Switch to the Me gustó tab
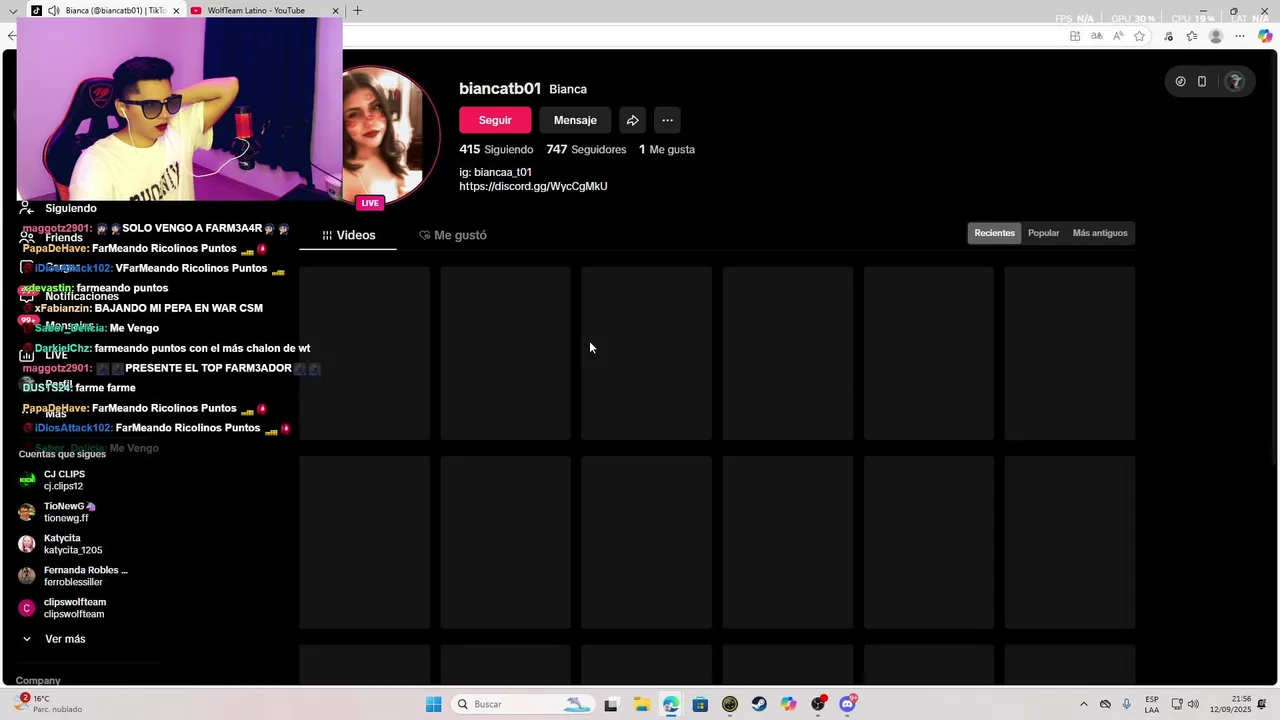Screen dimensions: 1280x720 [x=453, y=235]
